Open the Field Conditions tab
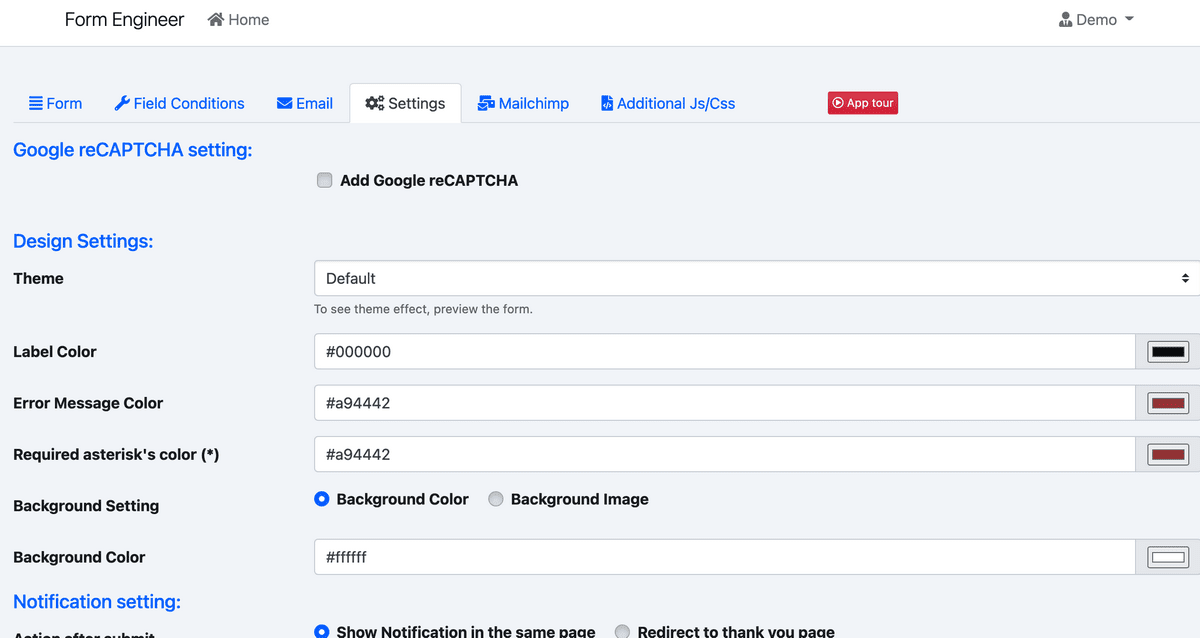The width and height of the screenshot is (1200, 638). pyautogui.click(x=188, y=103)
